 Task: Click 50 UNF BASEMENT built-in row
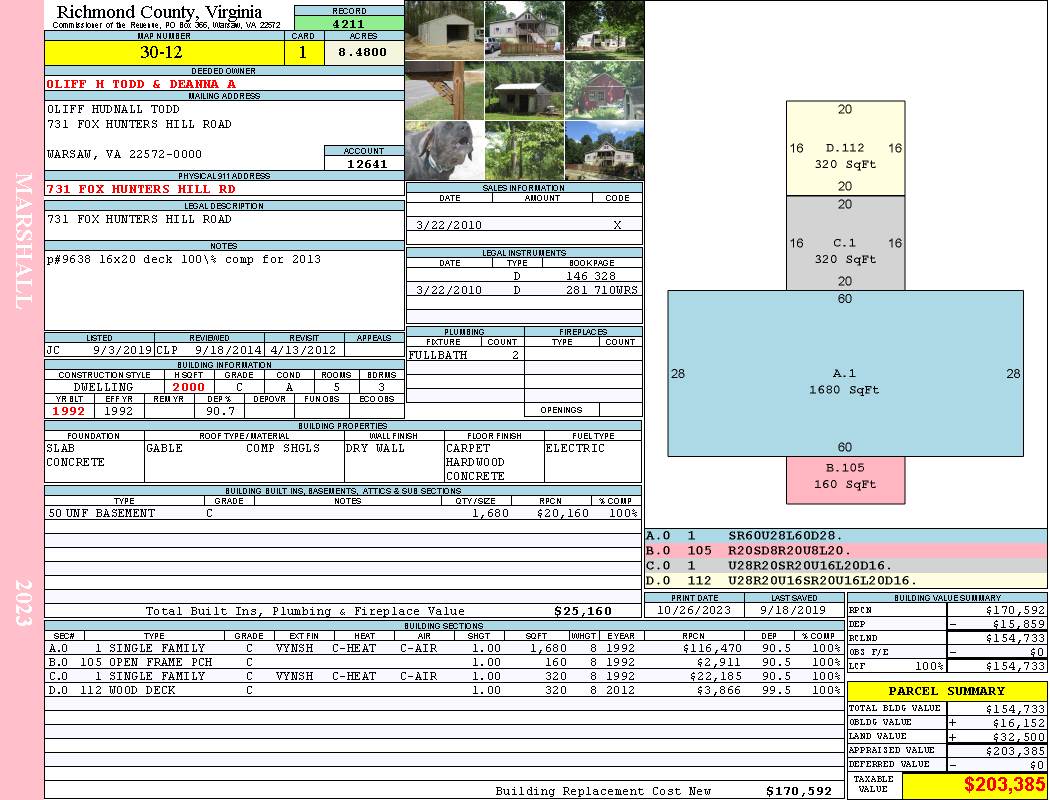coord(343,513)
